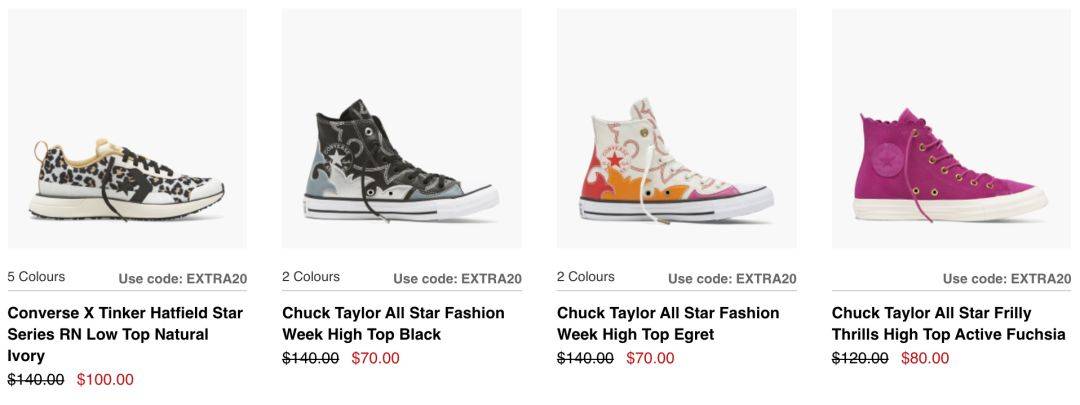Screen dimensions: 1080x405
Task: Open the black Fashion Week high top image
Action: coord(401,160)
